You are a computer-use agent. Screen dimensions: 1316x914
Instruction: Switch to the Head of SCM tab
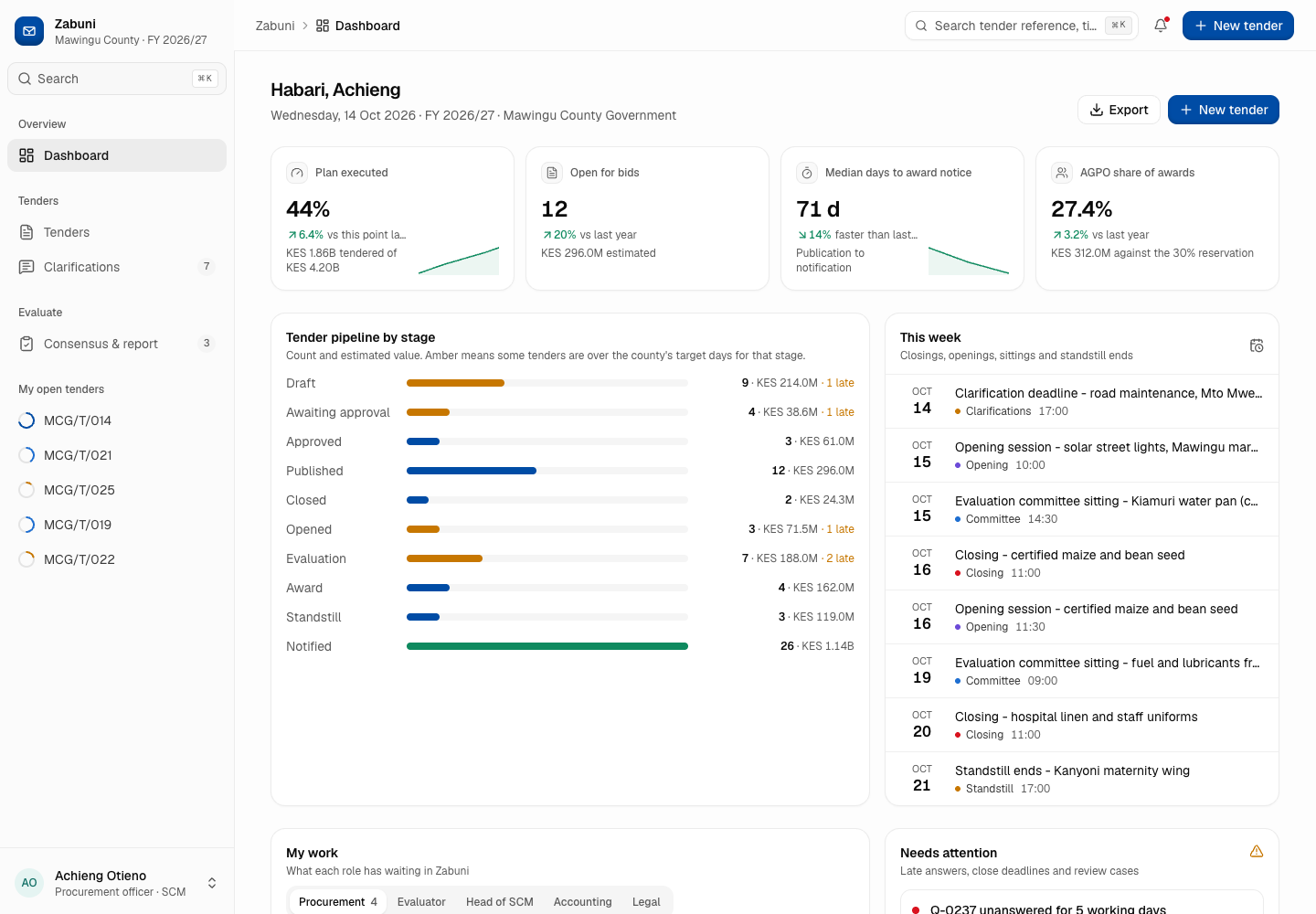[x=500, y=901]
